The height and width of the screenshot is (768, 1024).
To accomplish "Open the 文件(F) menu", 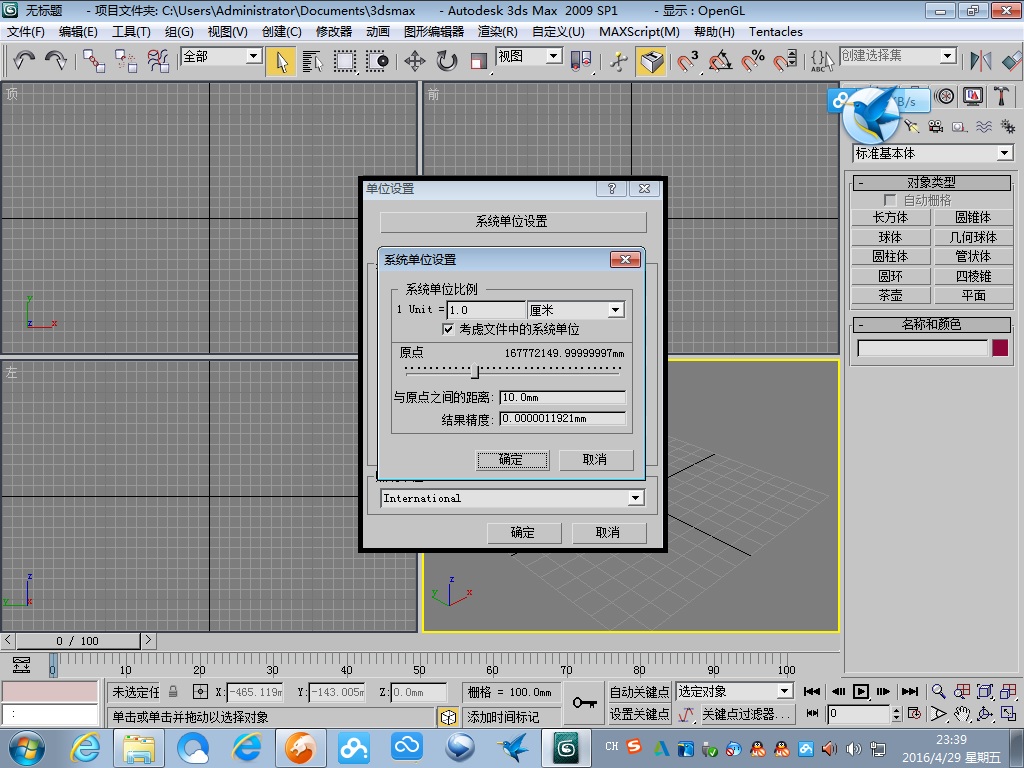I will coord(25,32).
